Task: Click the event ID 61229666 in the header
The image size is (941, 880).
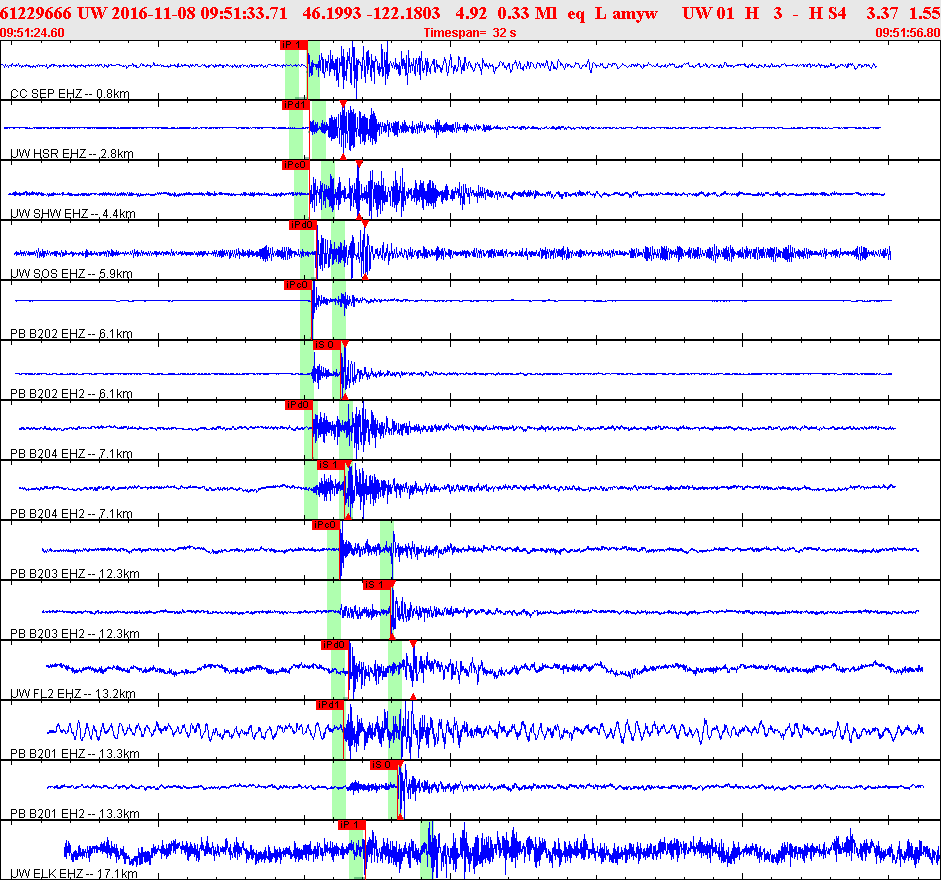Action: pyautogui.click(x=35, y=13)
